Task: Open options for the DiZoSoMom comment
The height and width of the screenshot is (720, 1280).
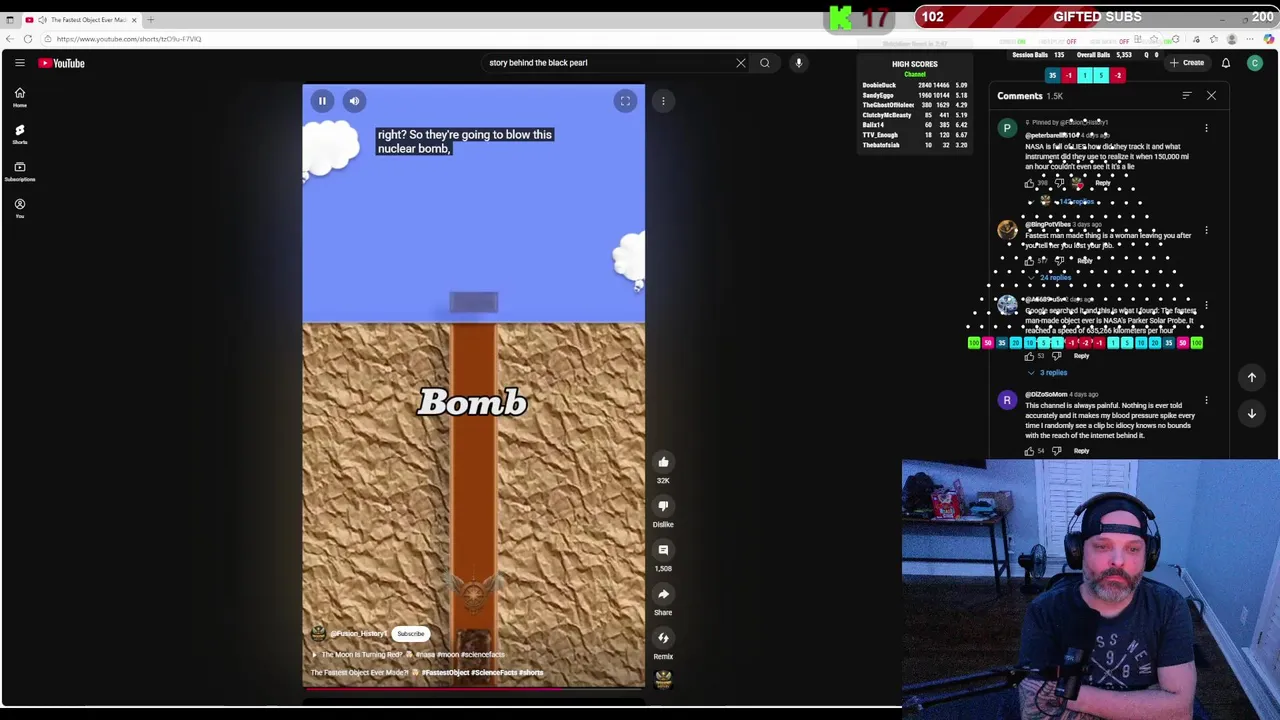Action: point(1206,400)
